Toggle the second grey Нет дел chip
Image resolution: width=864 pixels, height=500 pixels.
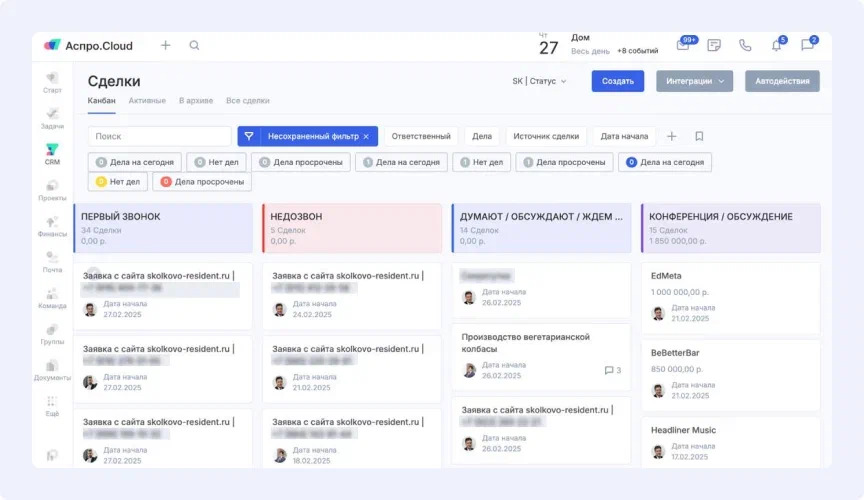482,162
